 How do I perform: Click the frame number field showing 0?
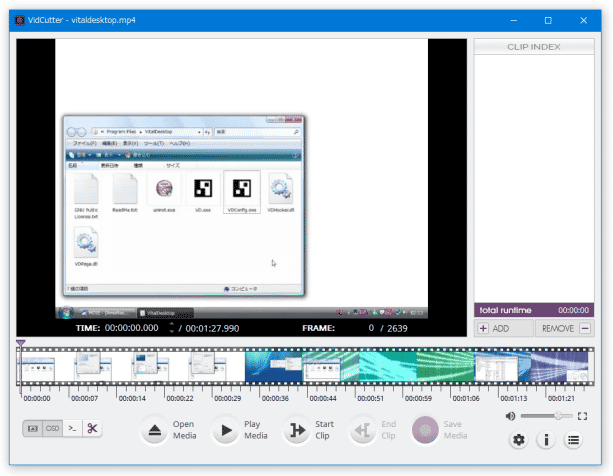[371, 328]
